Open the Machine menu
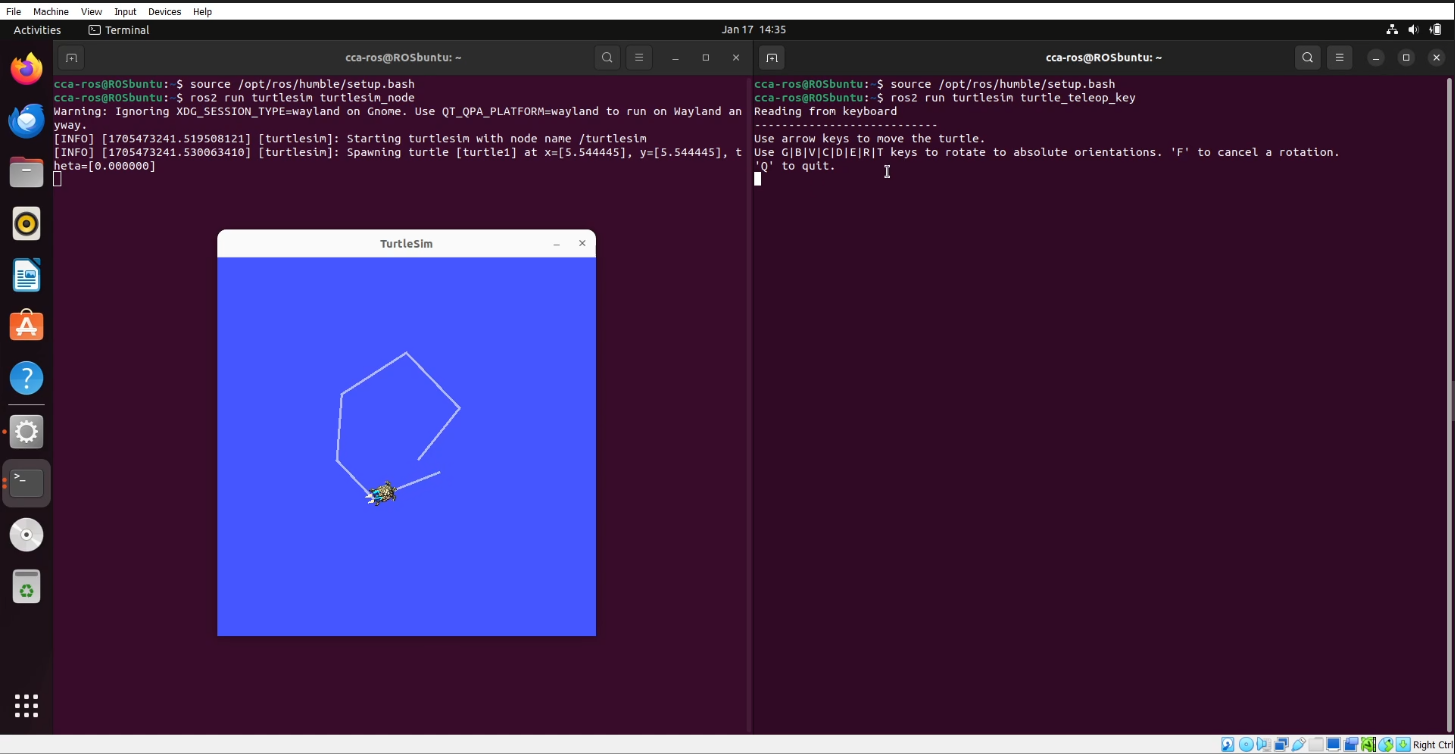 pyautogui.click(x=51, y=11)
